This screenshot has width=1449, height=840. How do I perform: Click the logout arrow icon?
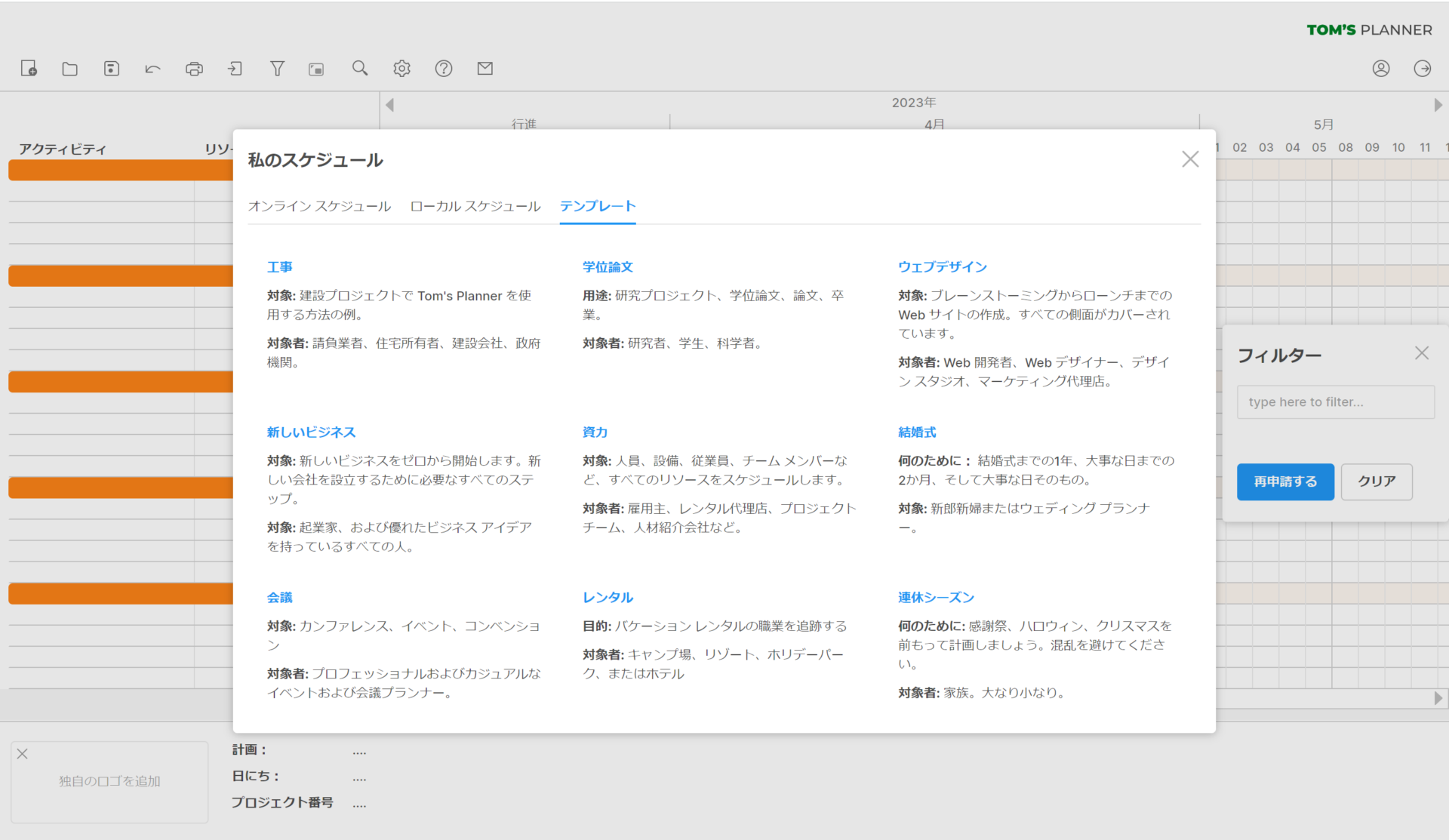tap(1423, 69)
